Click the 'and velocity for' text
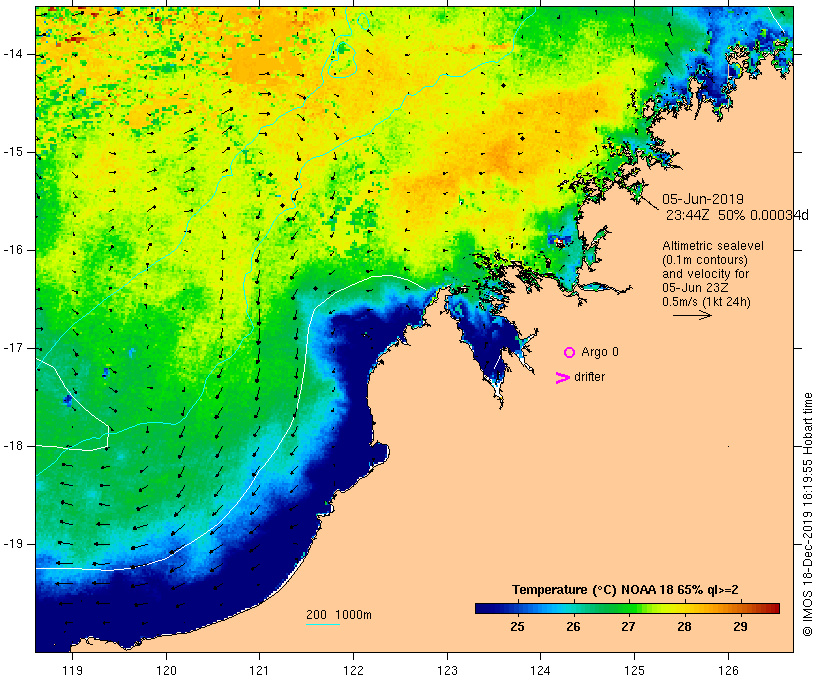The image size is (820, 680). (x=705, y=274)
